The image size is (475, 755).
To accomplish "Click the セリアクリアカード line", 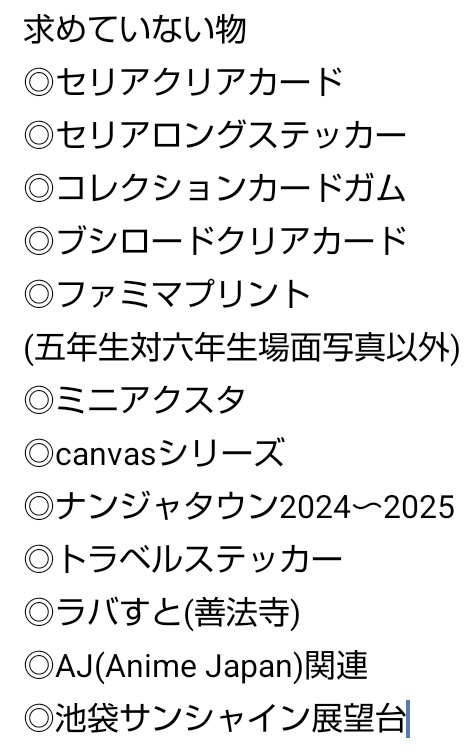I will pyautogui.click(x=184, y=81).
